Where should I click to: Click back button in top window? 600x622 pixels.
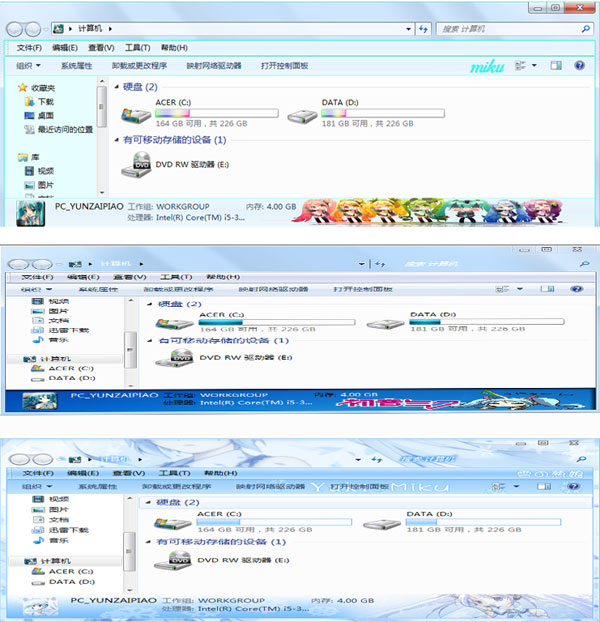pos(14,29)
